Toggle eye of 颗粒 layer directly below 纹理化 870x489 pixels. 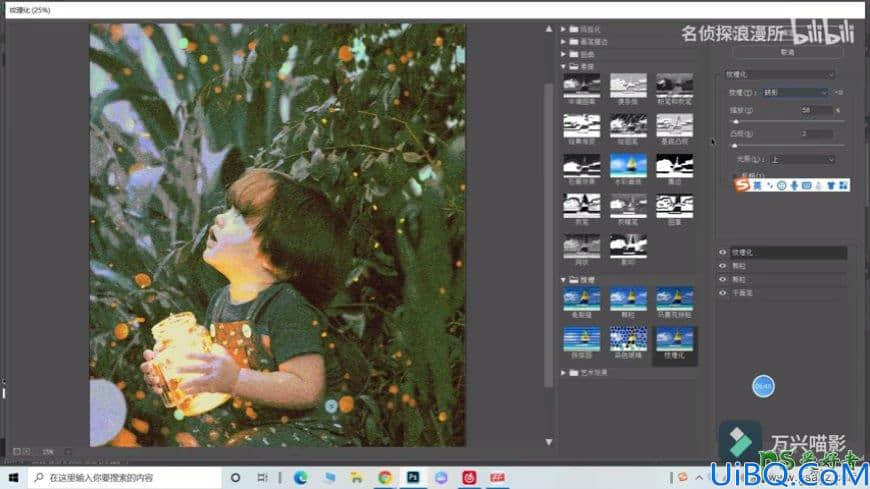click(x=722, y=266)
